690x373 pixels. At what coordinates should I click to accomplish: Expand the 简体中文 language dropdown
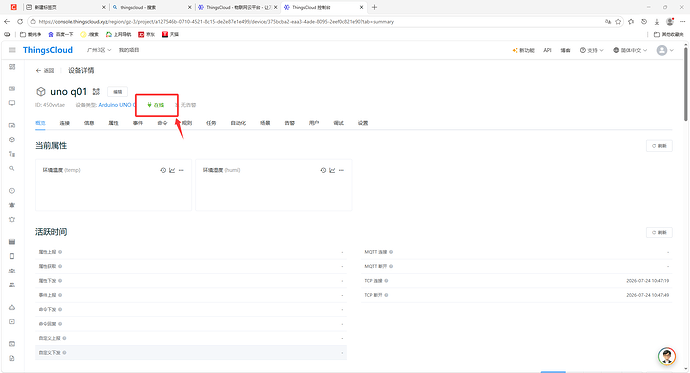[x=630, y=51]
